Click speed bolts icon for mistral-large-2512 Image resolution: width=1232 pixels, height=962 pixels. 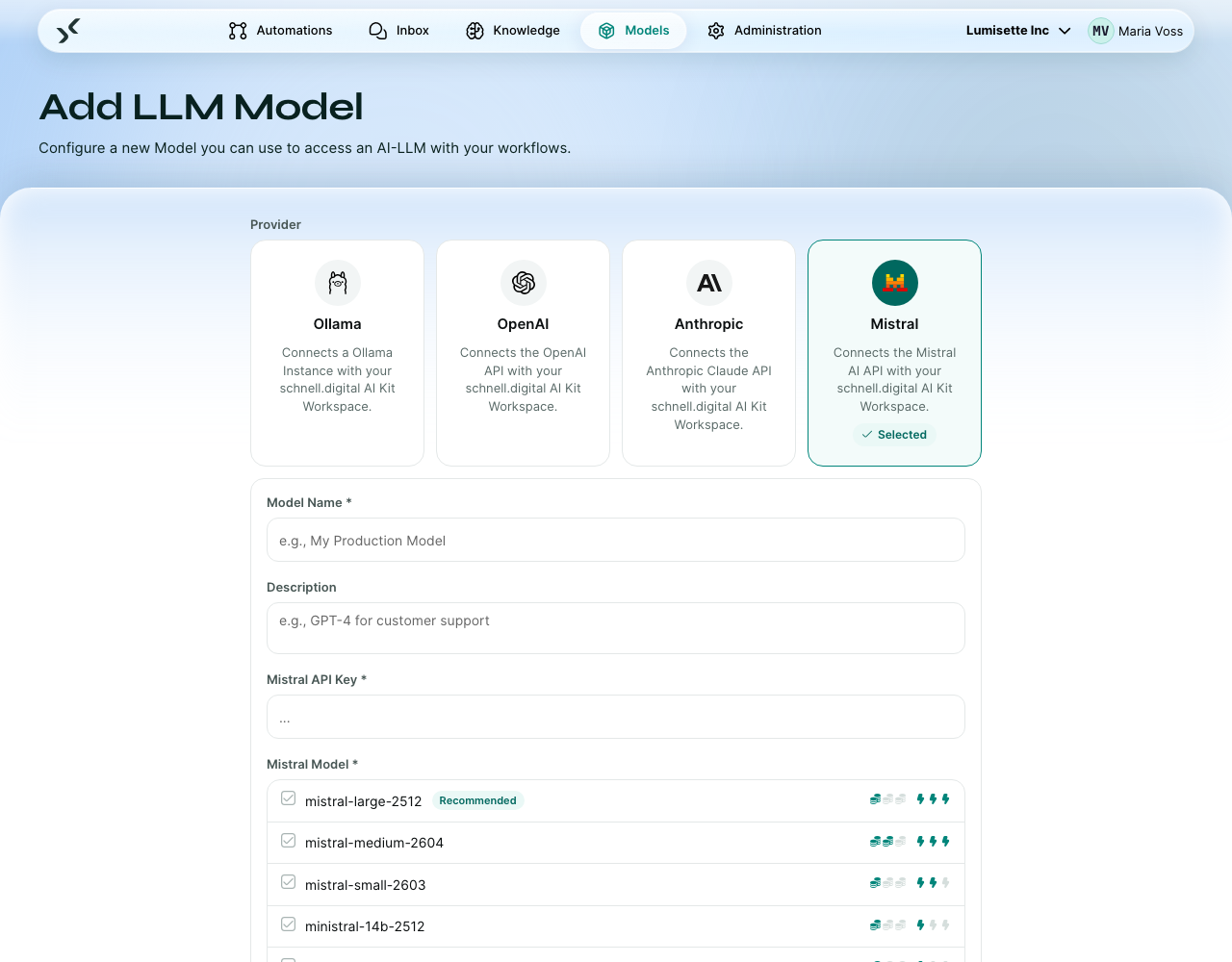click(934, 799)
